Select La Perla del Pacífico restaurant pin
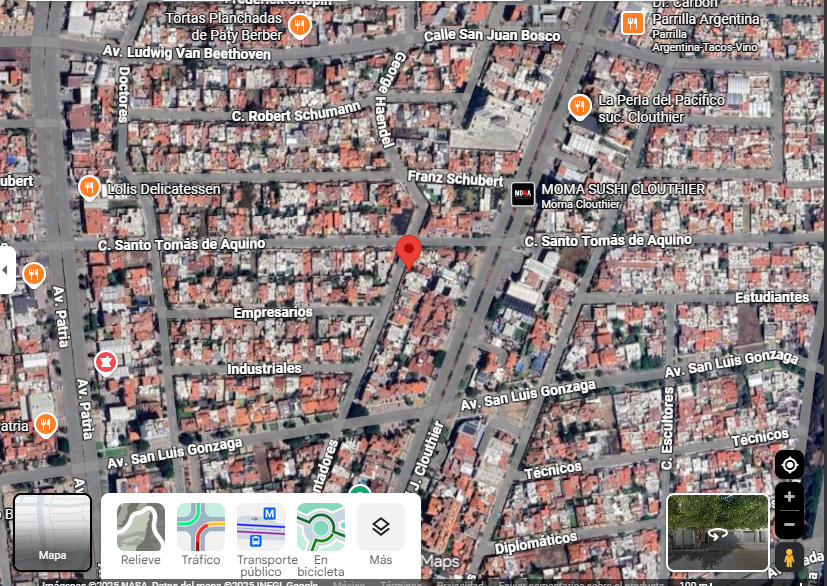The width and height of the screenshot is (827, 586). (x=579, y=107)
